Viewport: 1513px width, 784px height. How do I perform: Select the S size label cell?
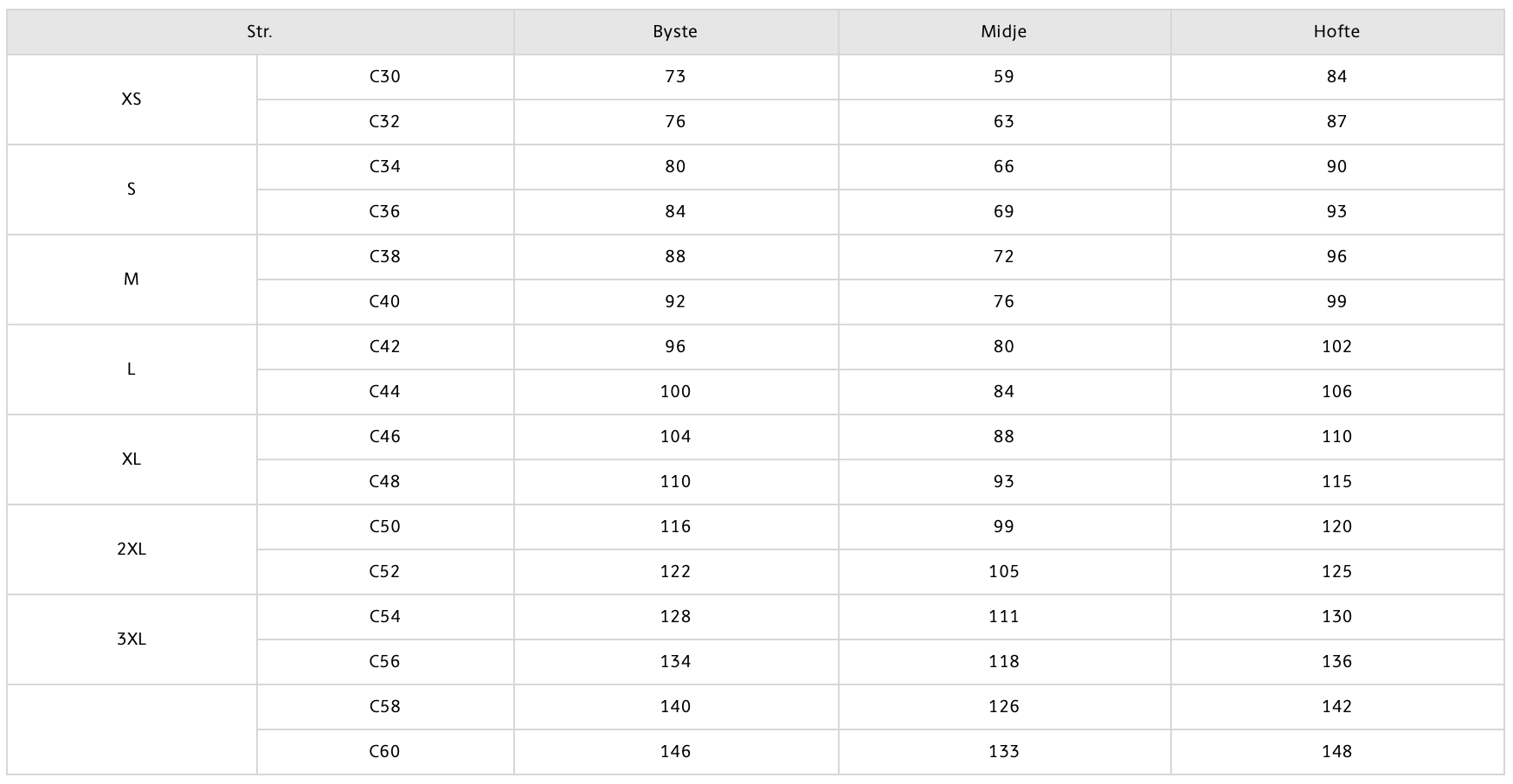click(x=132, y=190)
